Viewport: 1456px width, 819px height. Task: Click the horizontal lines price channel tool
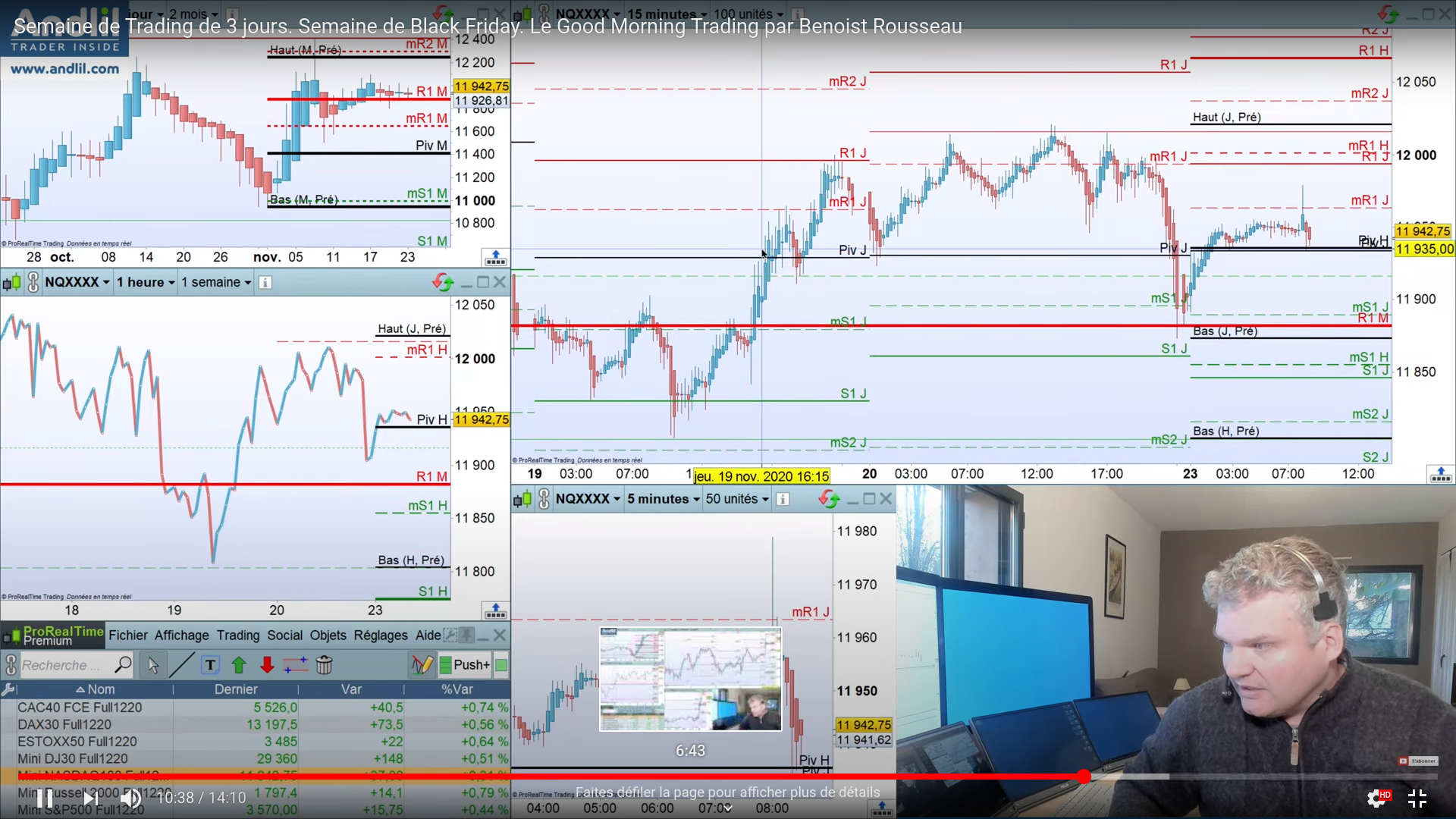[296, 666]
